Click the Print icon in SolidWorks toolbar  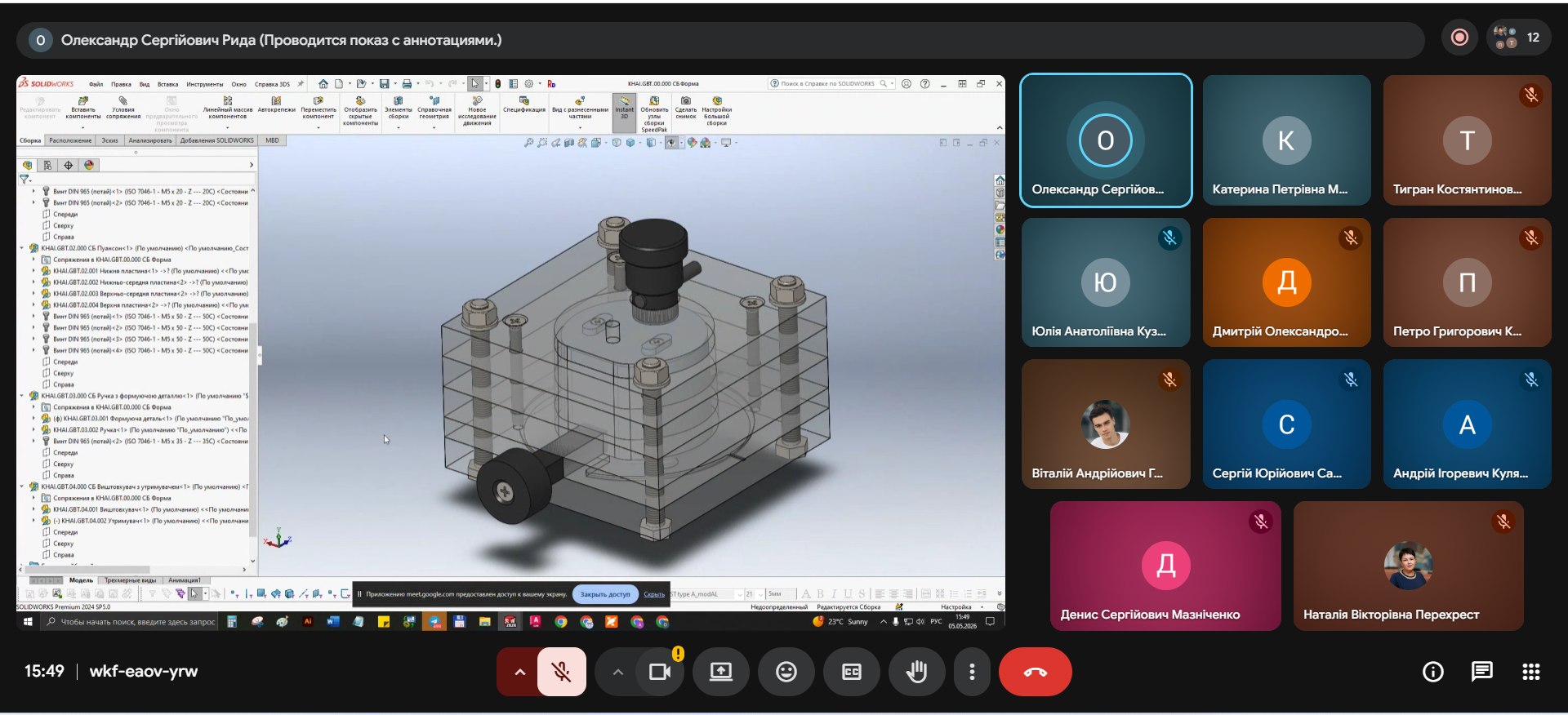click(407, 83)
